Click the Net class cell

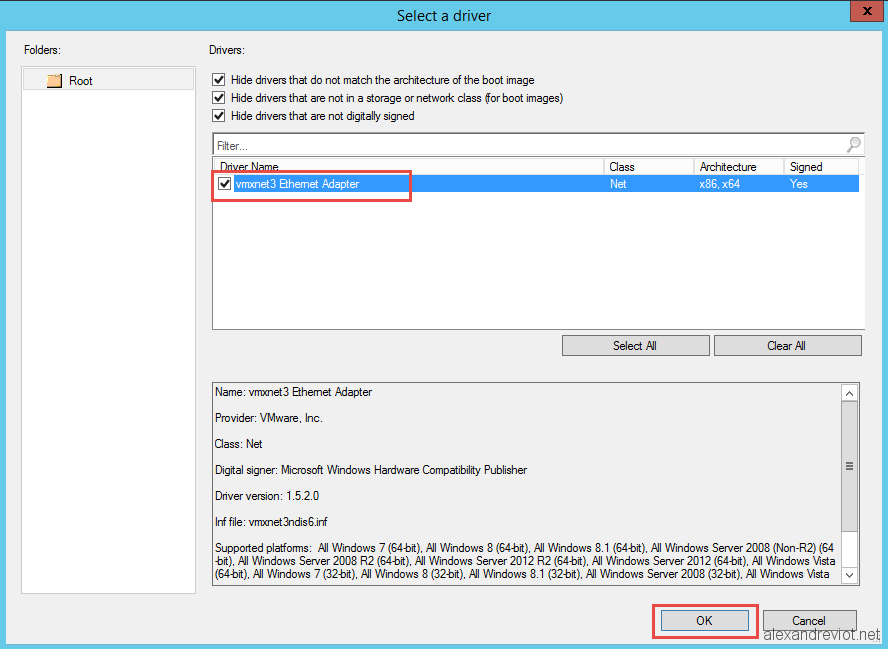tap(618, 184)
